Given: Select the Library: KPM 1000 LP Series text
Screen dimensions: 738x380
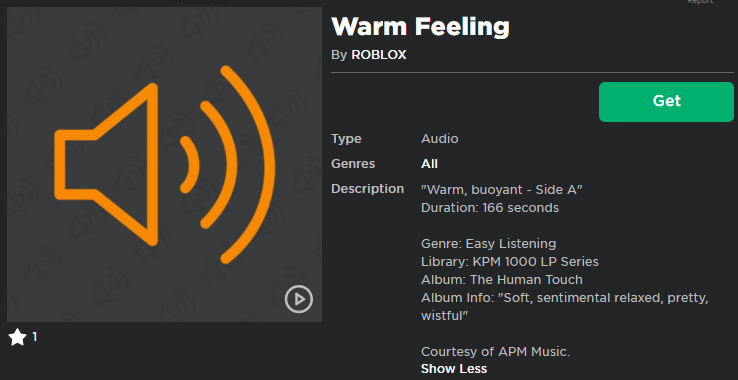Looking at the screenshot, I should coord(509,262).
